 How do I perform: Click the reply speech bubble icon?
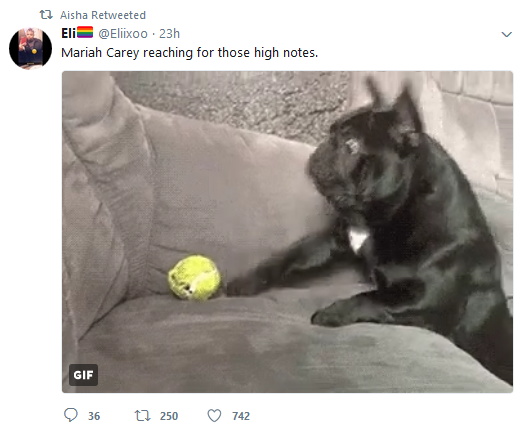point(71,415)
